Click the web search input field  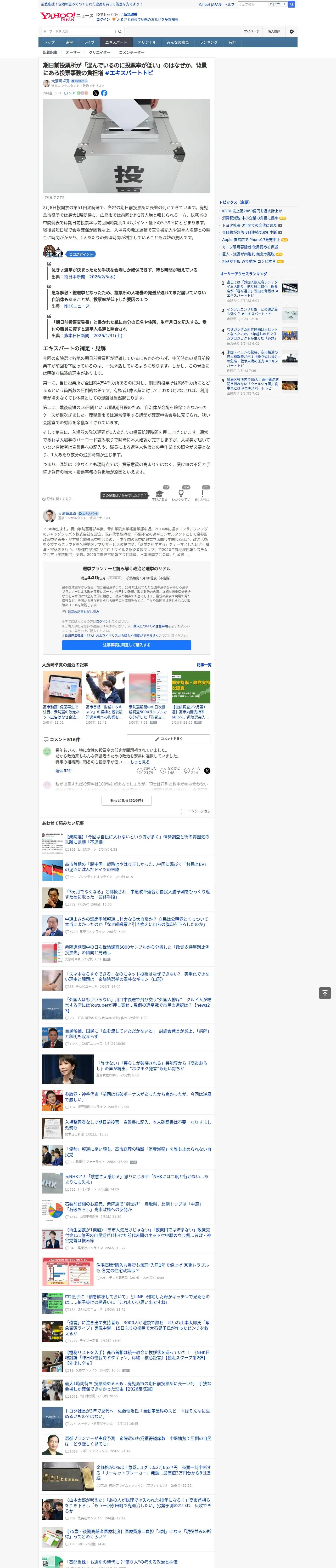(x=253, y=4)
